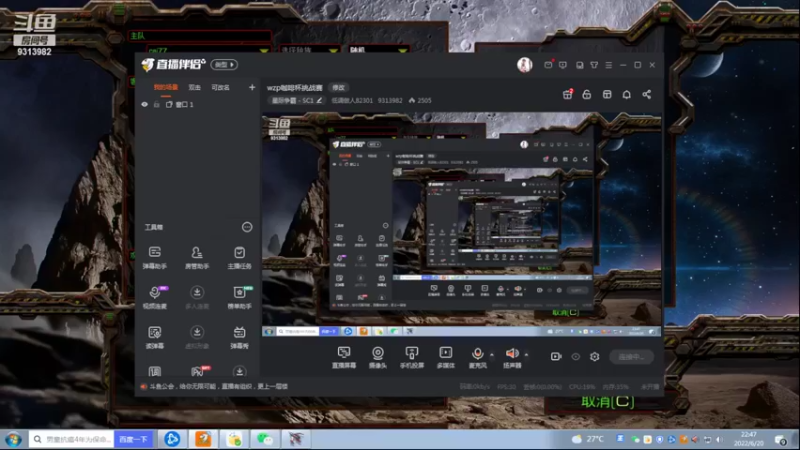Open the 读弹幕 read-danmaku tool

coord(155,337)
